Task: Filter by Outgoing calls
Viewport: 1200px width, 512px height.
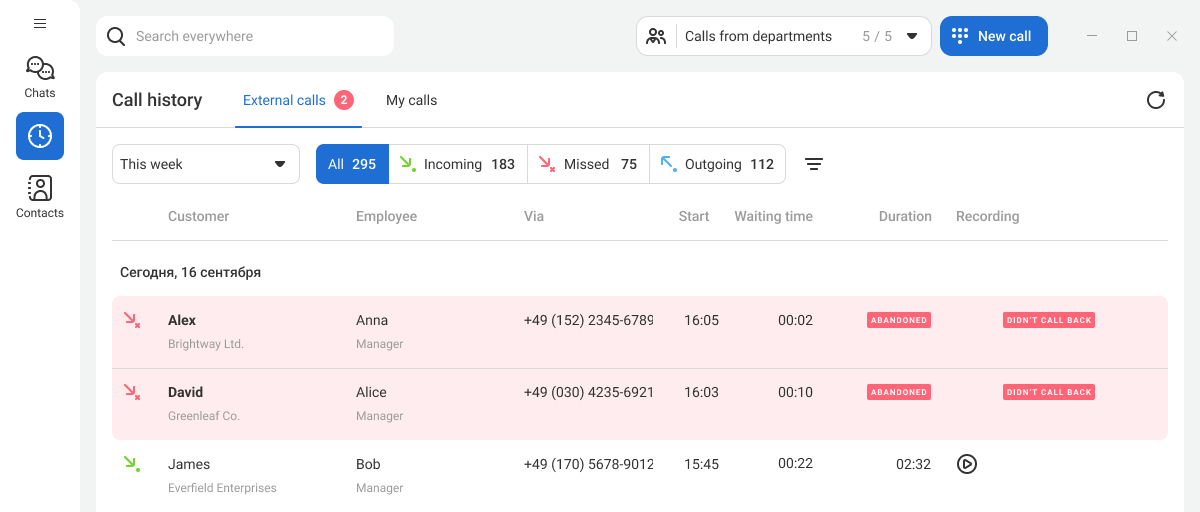Action: (x=717, y=164)
